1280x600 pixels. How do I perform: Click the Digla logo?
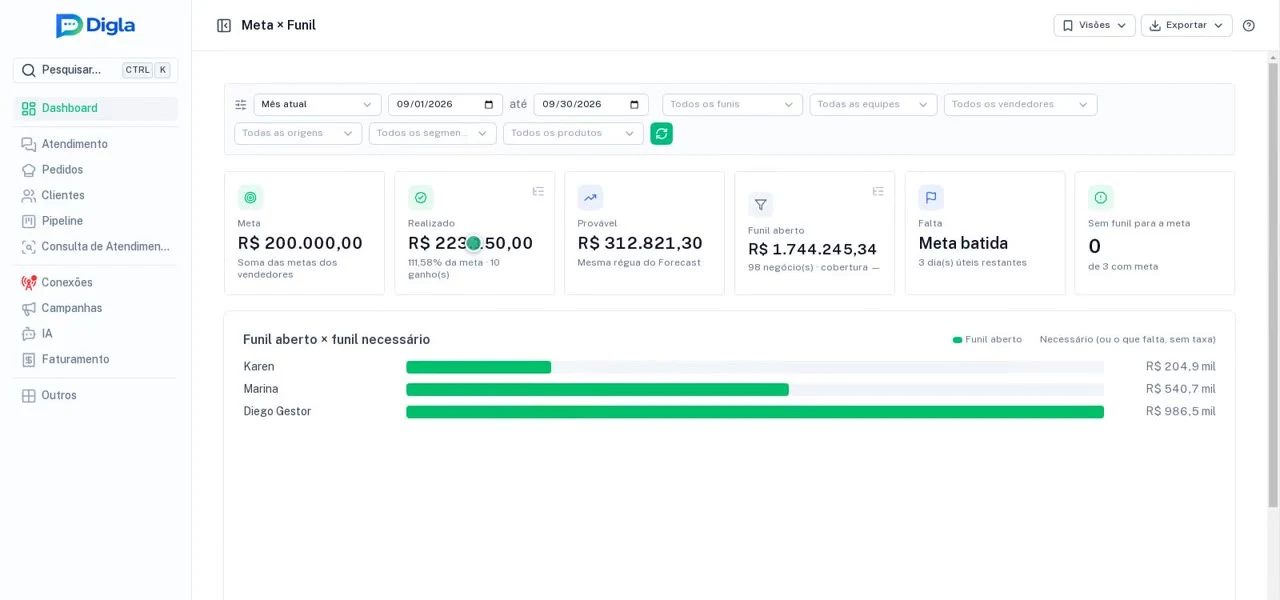point(95,26)
